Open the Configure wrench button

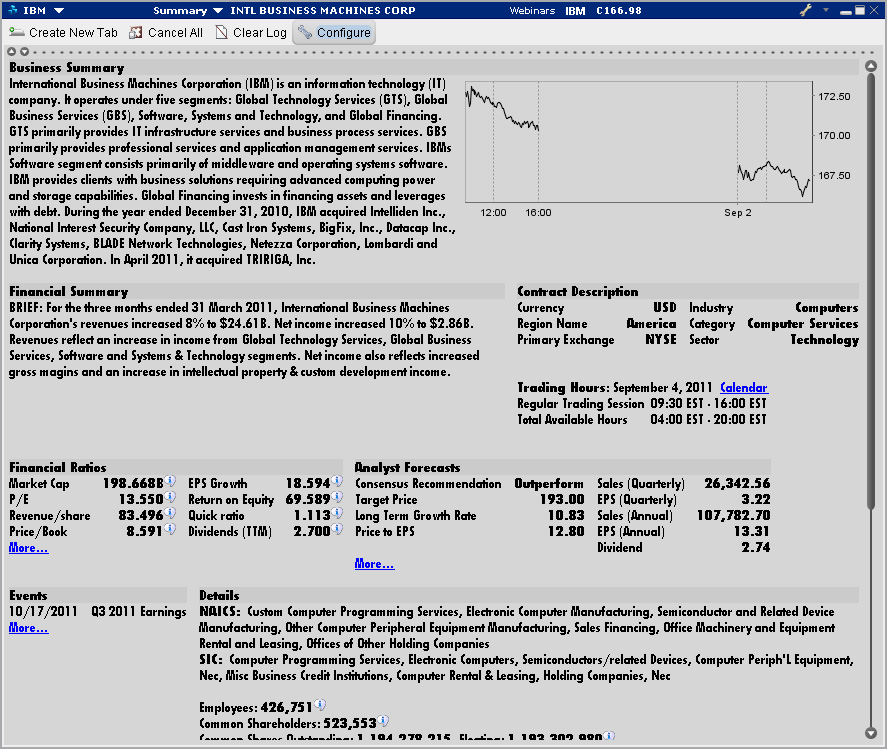334,33
